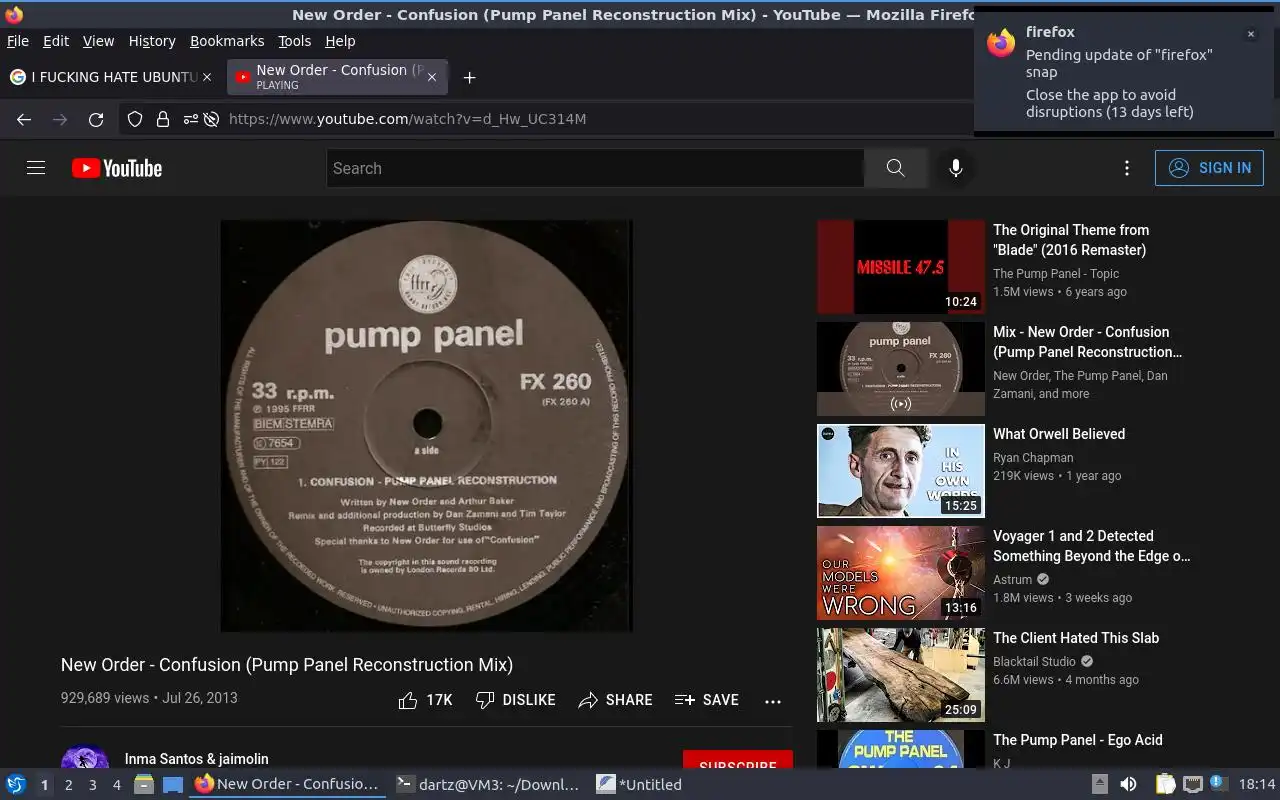Click the video player to pause

click(427, 426)
